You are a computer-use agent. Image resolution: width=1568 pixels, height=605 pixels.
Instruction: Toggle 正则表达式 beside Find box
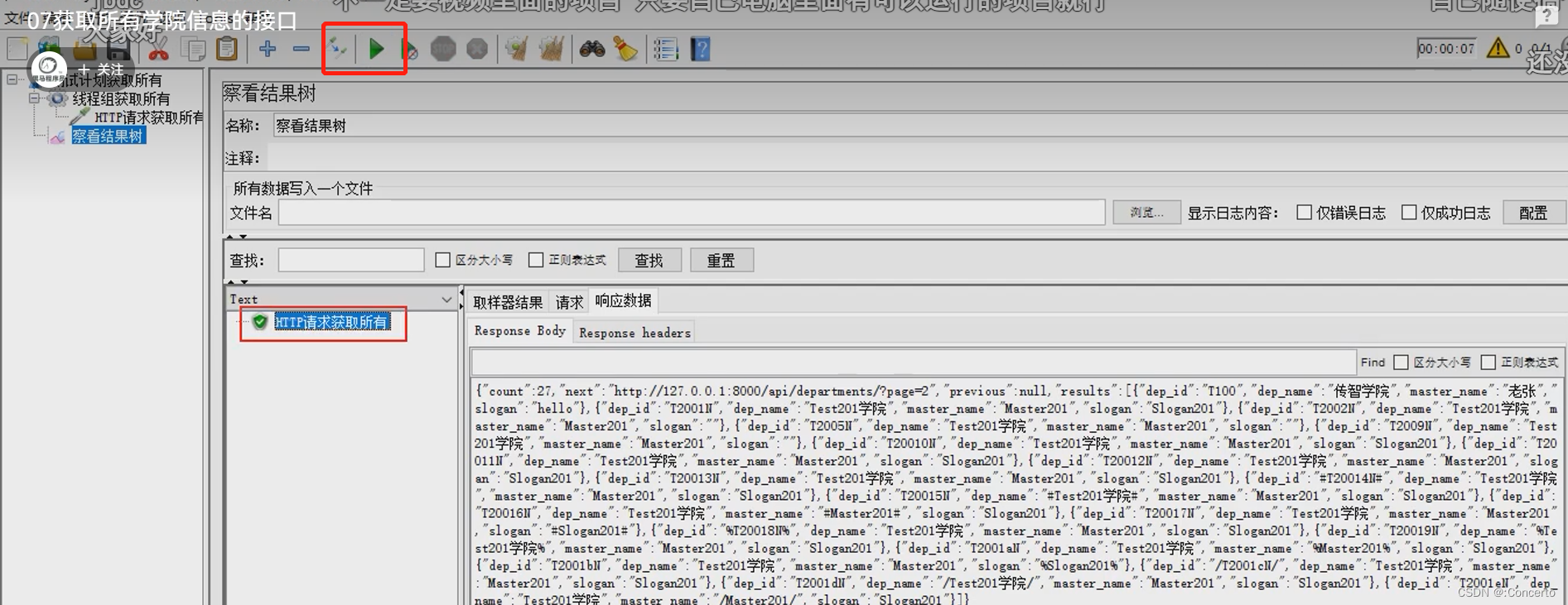[1488, 362]
